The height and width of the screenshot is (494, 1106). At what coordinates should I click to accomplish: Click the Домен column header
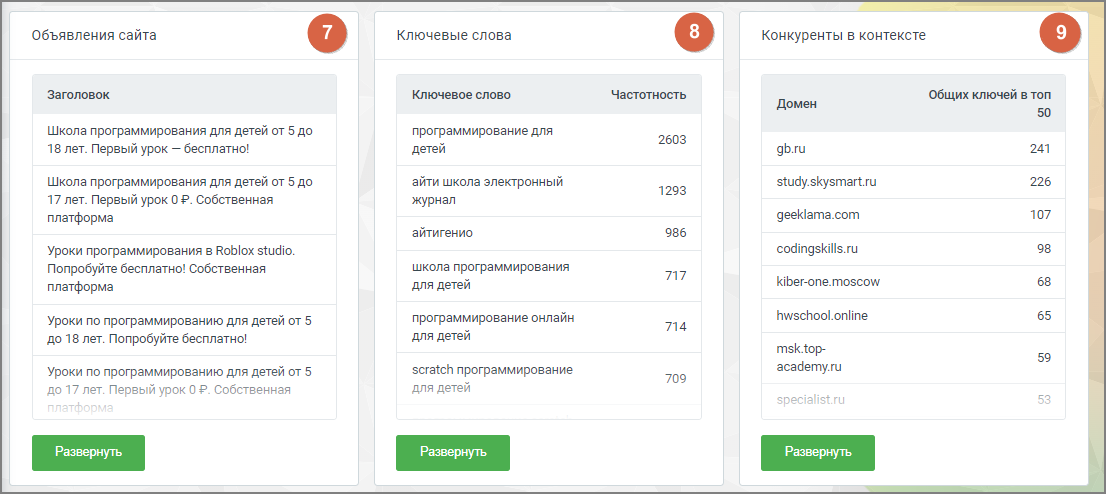click(x=797, y=104)
